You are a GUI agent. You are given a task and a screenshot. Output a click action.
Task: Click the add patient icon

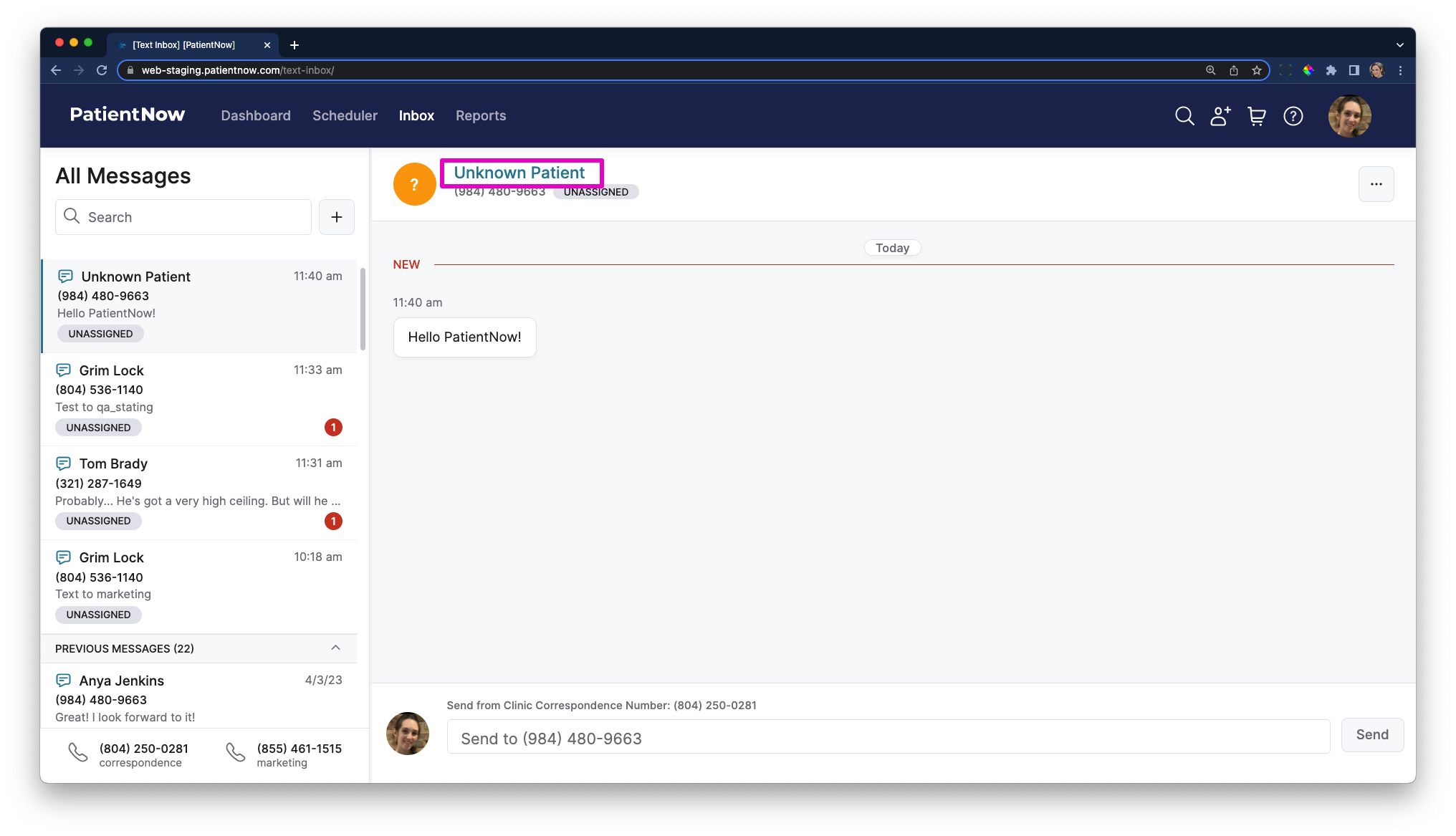point(1220,116)
